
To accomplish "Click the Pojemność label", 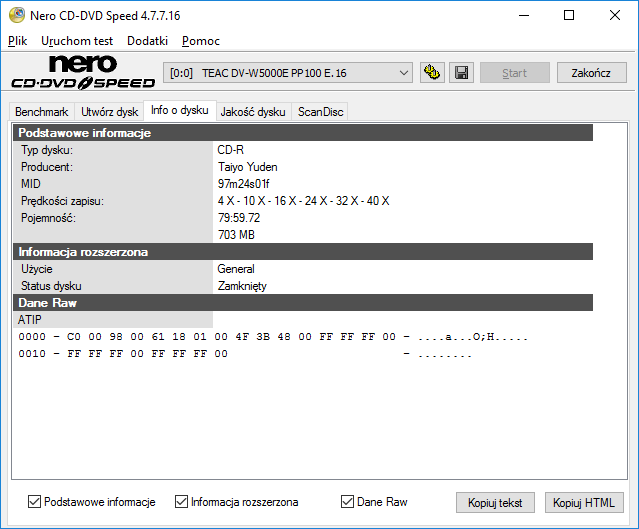I will coord(48,218).
